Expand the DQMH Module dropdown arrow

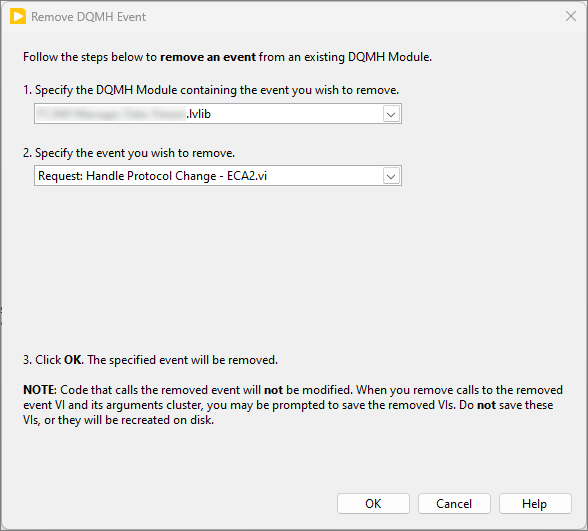point(391,114)
